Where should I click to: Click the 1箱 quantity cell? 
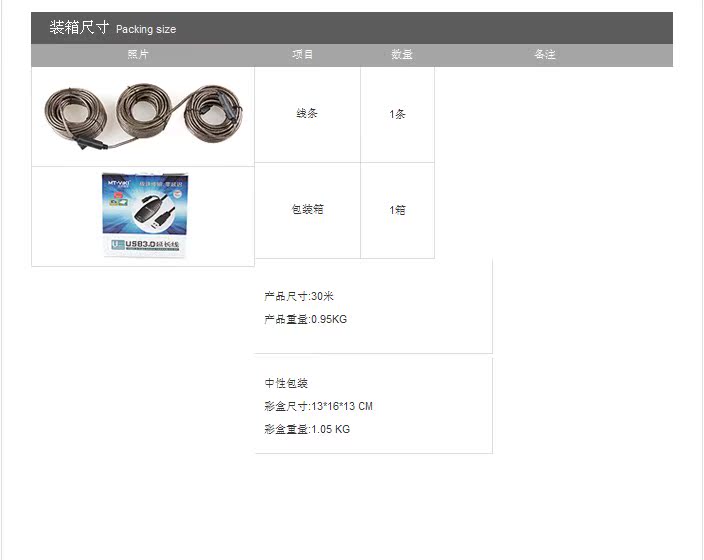coord(397,210)
